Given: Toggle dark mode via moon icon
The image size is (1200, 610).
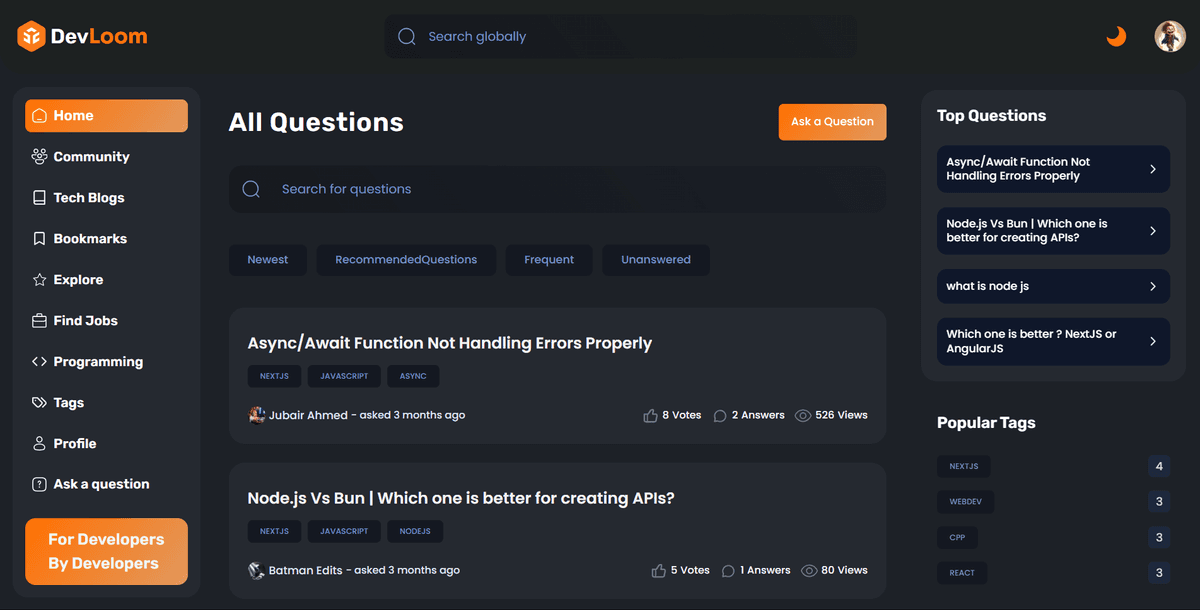Looking at the screenshot, I should (x=1116, y=37).
